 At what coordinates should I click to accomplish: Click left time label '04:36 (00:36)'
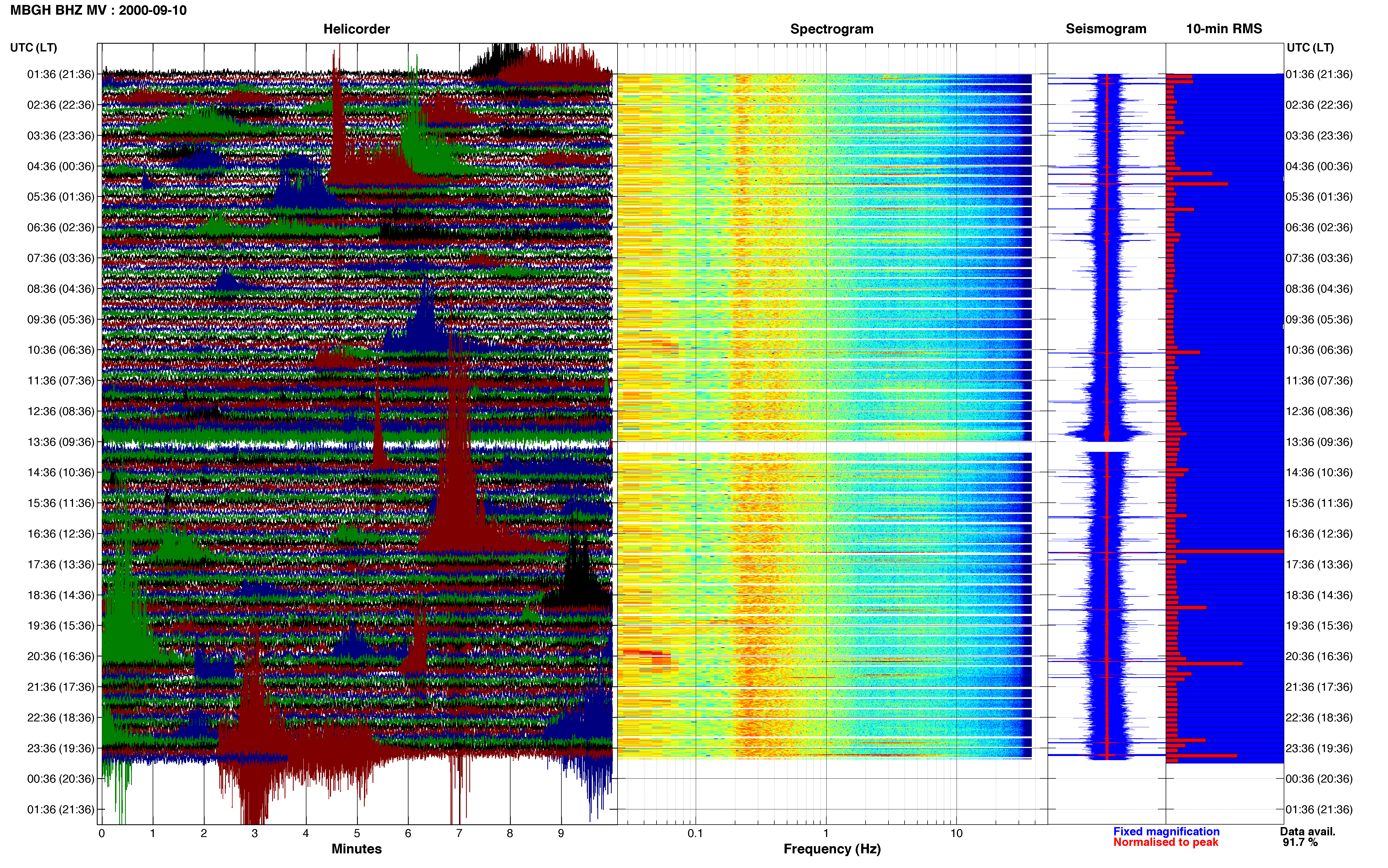click(61, 166)
